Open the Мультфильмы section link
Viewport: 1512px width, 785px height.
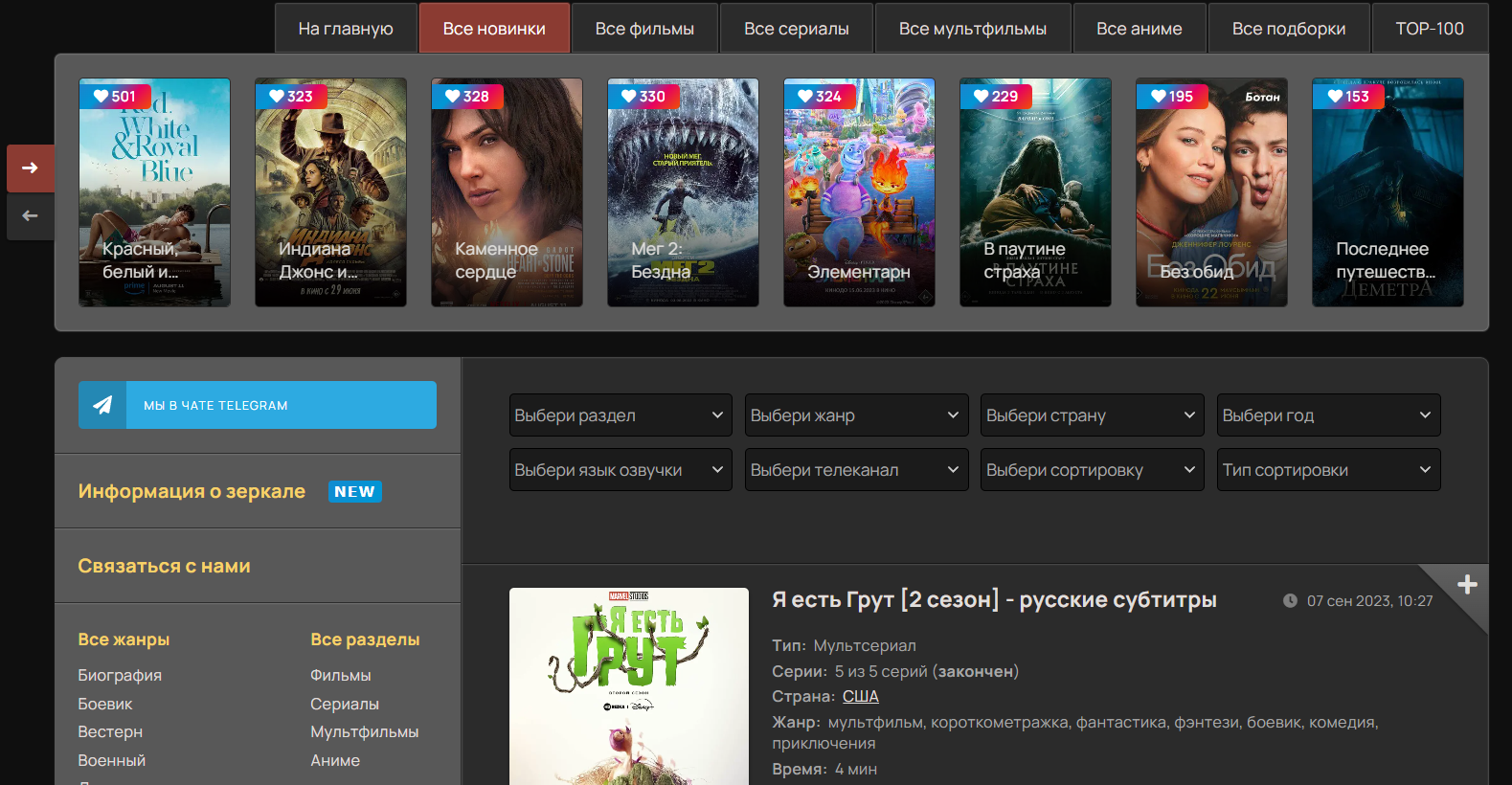pyautogui.click(x=365, y=731)
